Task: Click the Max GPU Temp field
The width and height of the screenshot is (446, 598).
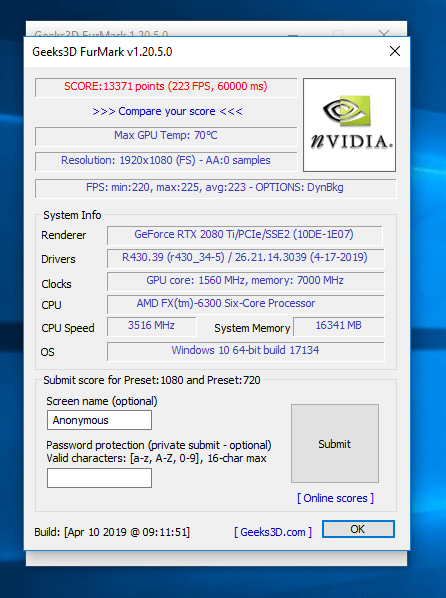Action: 166,136
